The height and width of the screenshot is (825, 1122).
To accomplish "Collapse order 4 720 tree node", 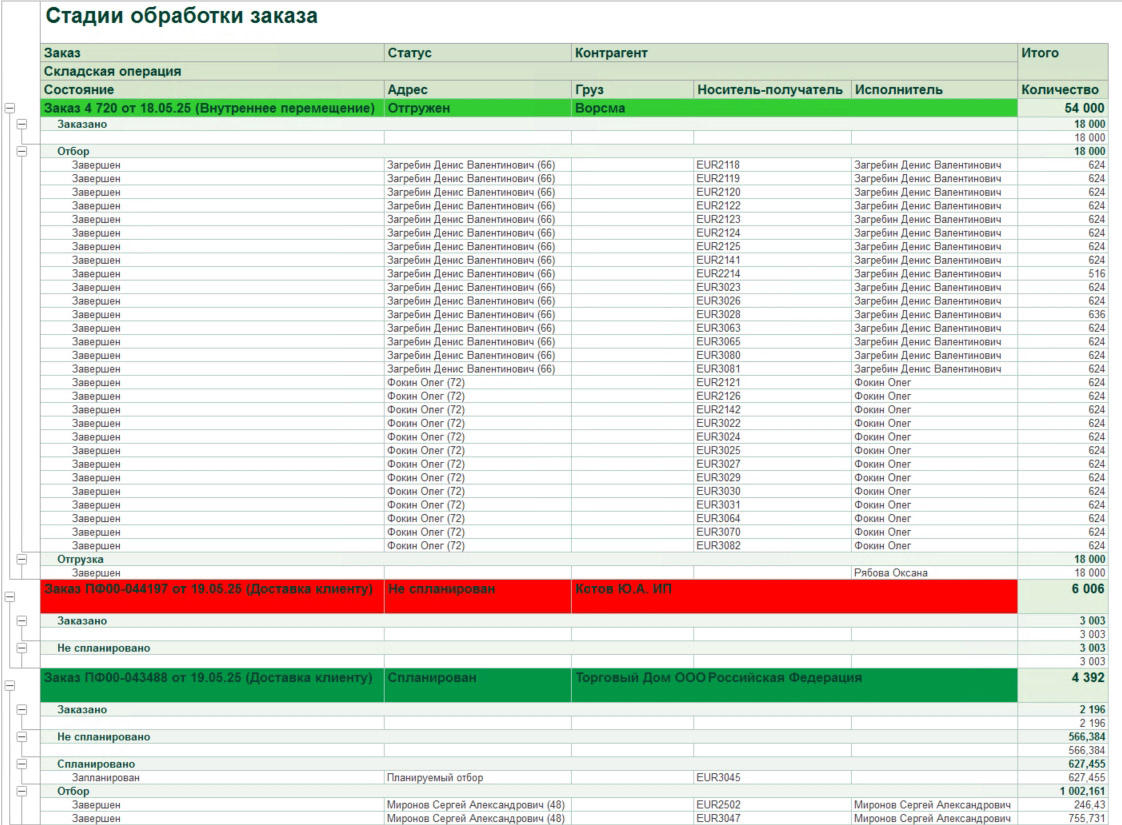I will 10,108.
